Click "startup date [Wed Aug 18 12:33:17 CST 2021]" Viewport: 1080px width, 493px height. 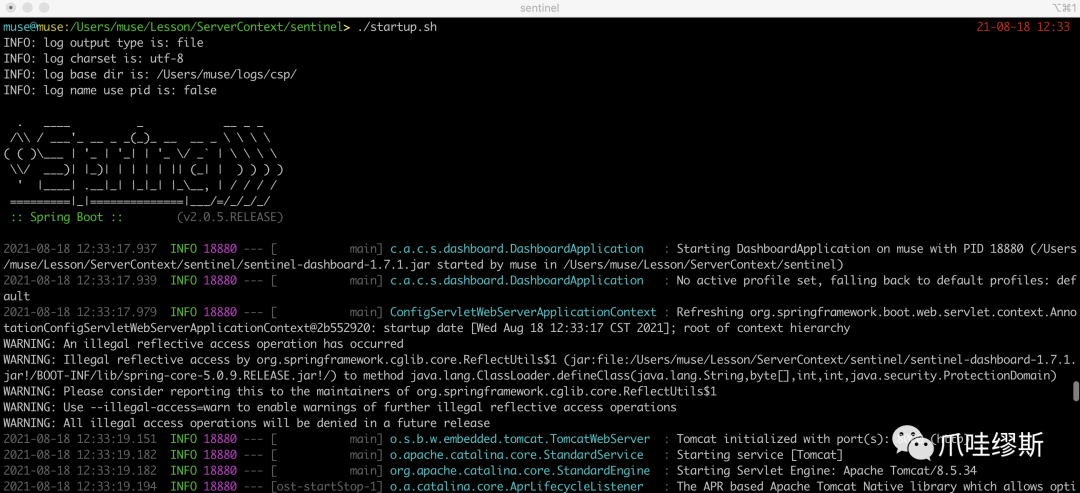click(526, 328)
